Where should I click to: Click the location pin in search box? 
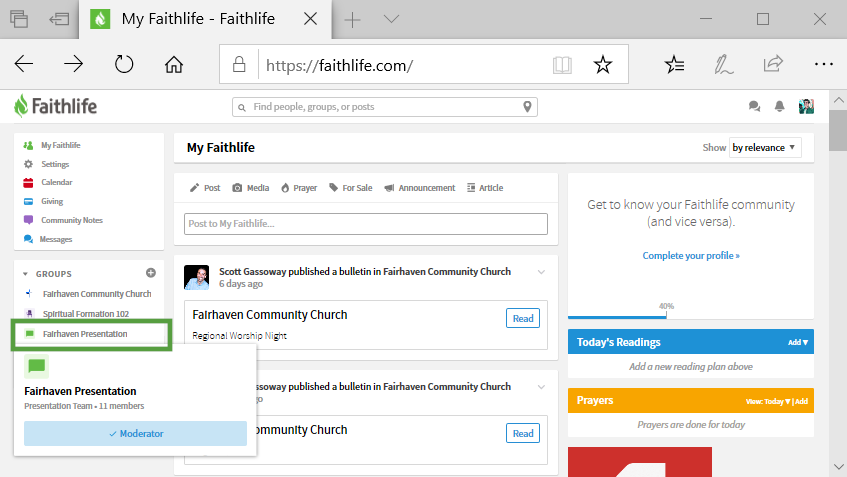527,107
